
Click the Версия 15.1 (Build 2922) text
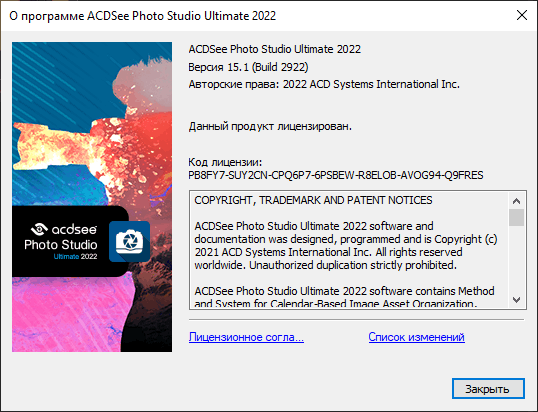coord(248,67)
